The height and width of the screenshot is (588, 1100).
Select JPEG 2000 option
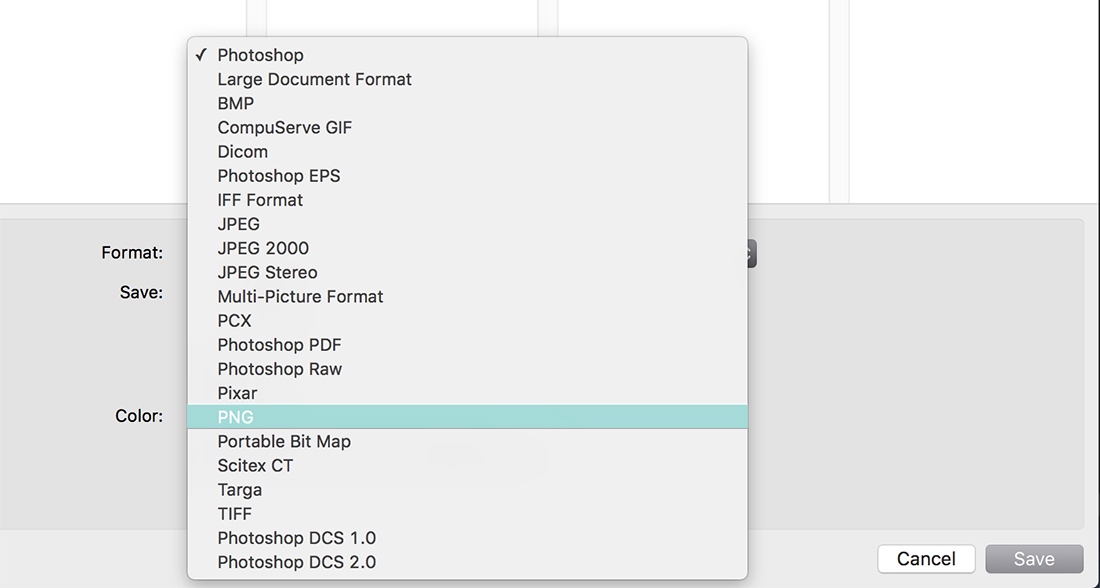click(467, 248)
